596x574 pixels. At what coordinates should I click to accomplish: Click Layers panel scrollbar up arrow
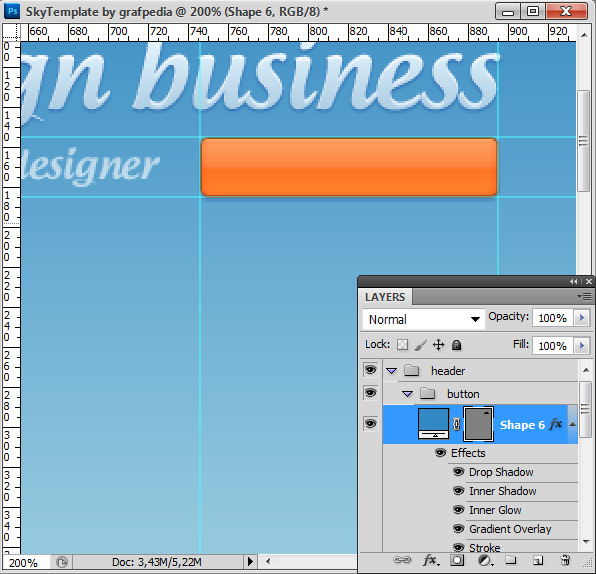pyautogui.click(x=586, y=370)
